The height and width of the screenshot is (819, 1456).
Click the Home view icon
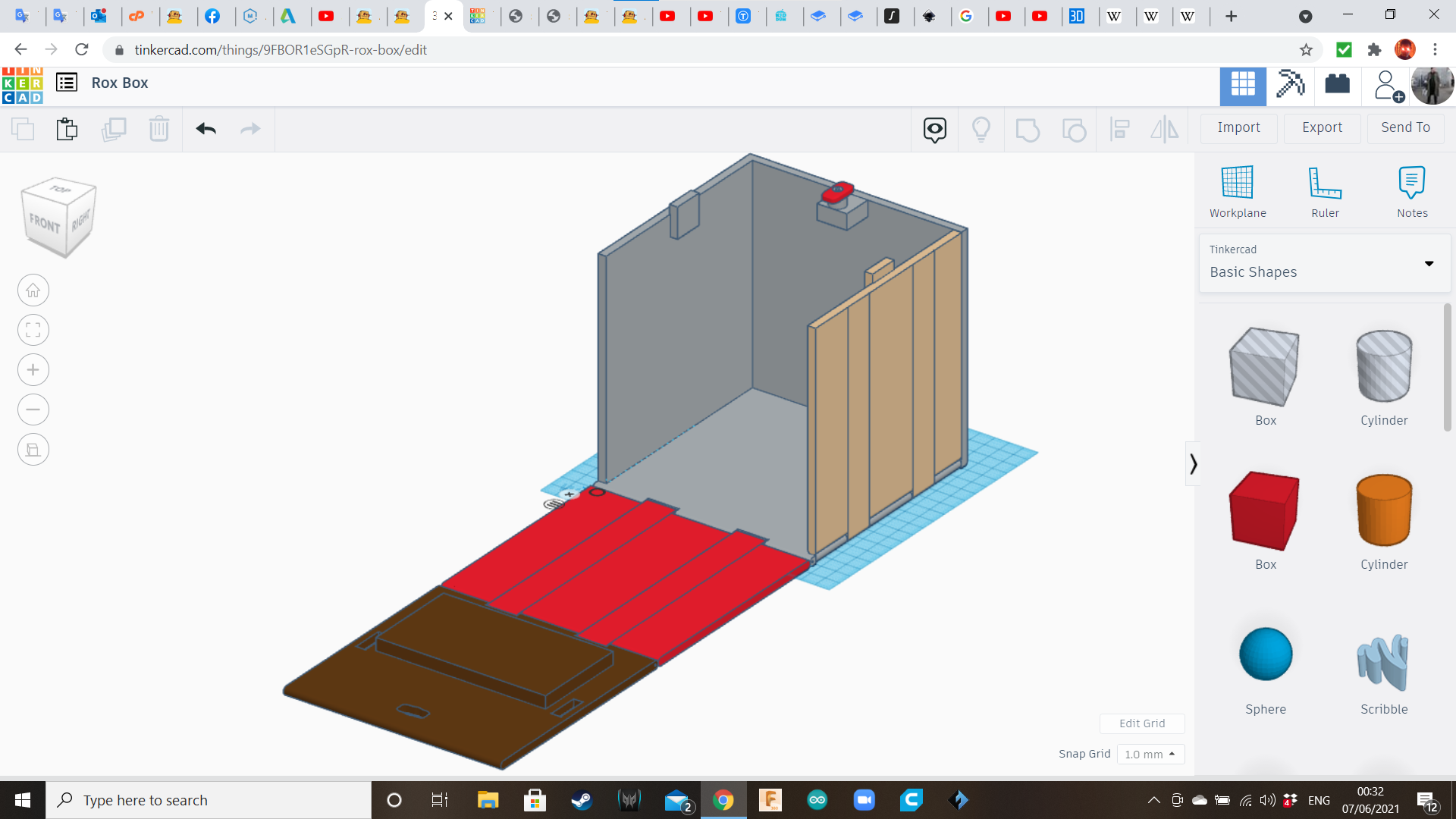[33, 290]
